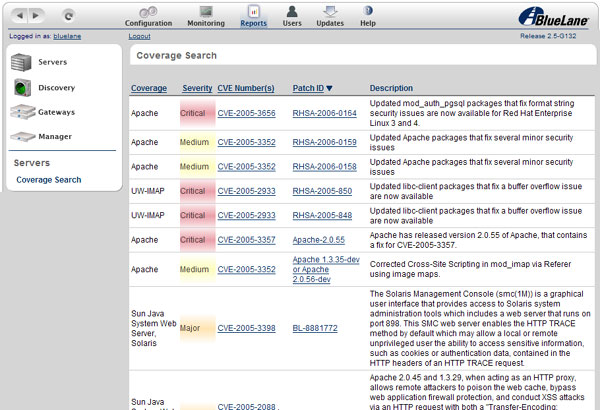
Task: Click the refresh button in toolbar
Action: coord(68,16)
